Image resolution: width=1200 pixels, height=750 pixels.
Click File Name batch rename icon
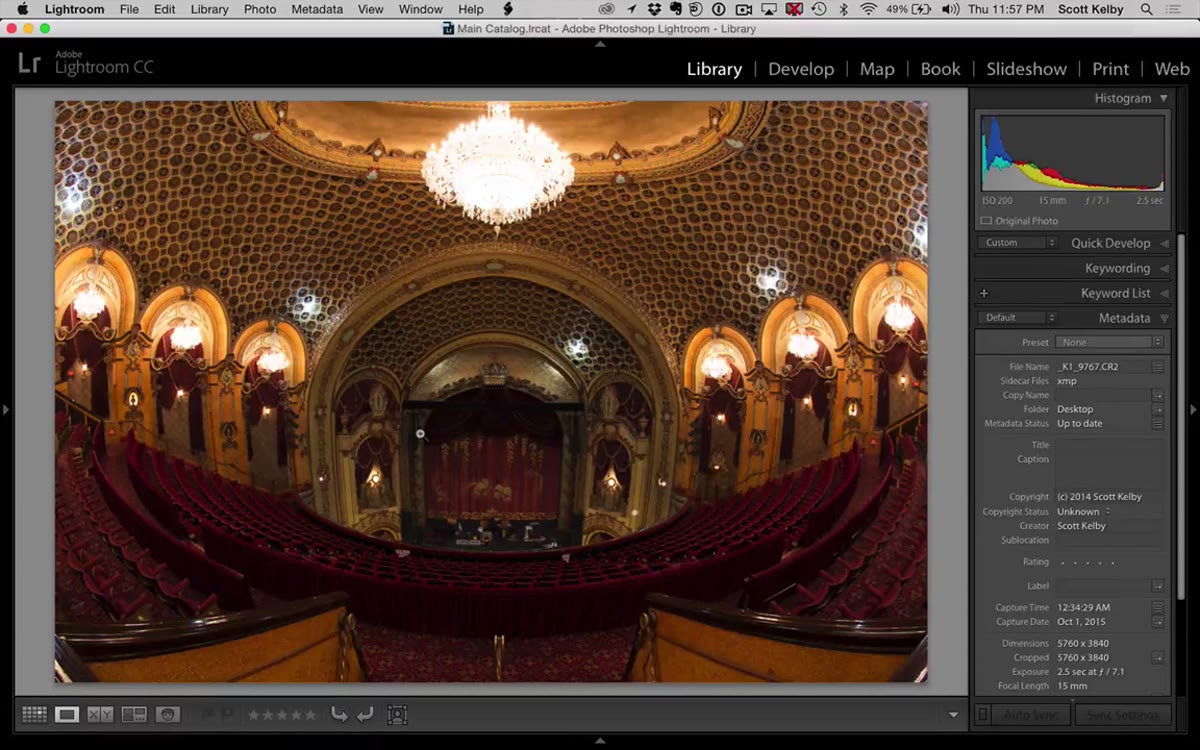1158,367
